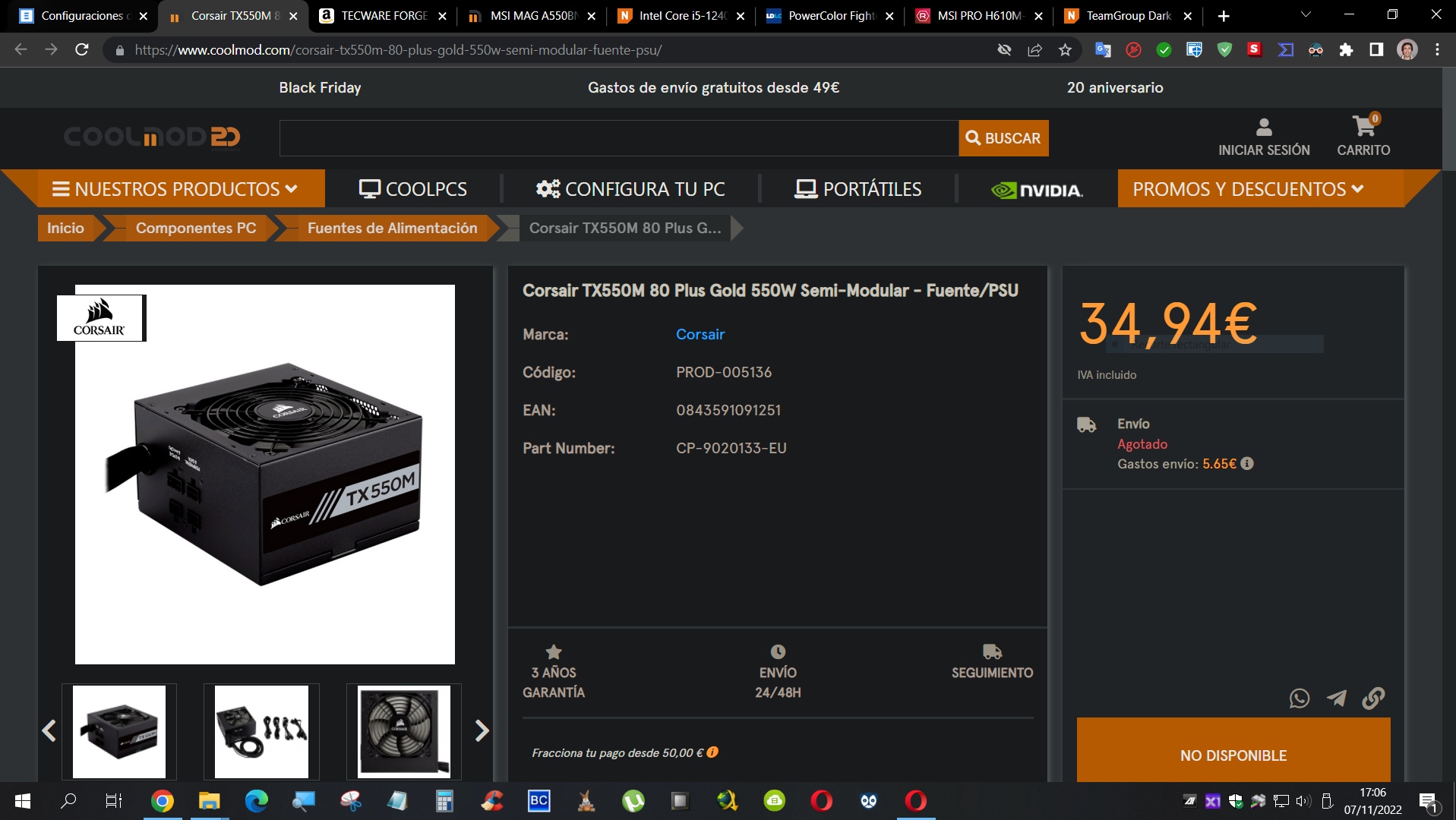Share product via WhatsApp icon
This screenshot has width=1456, height=820.
[x=1299, y=699]
